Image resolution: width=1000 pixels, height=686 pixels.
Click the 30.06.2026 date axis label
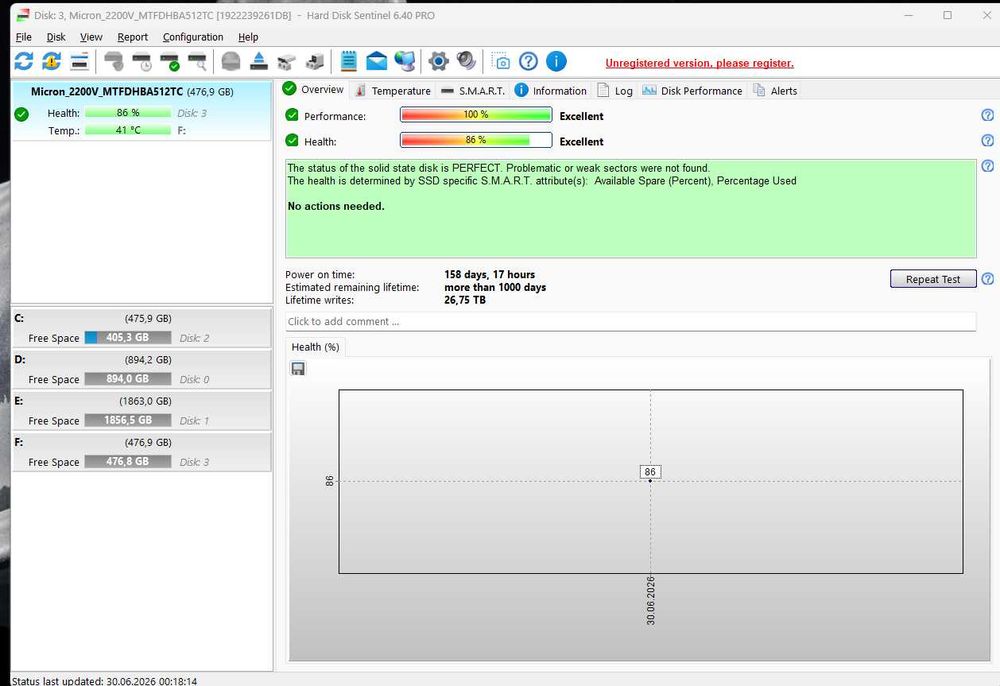pos(651,601)
